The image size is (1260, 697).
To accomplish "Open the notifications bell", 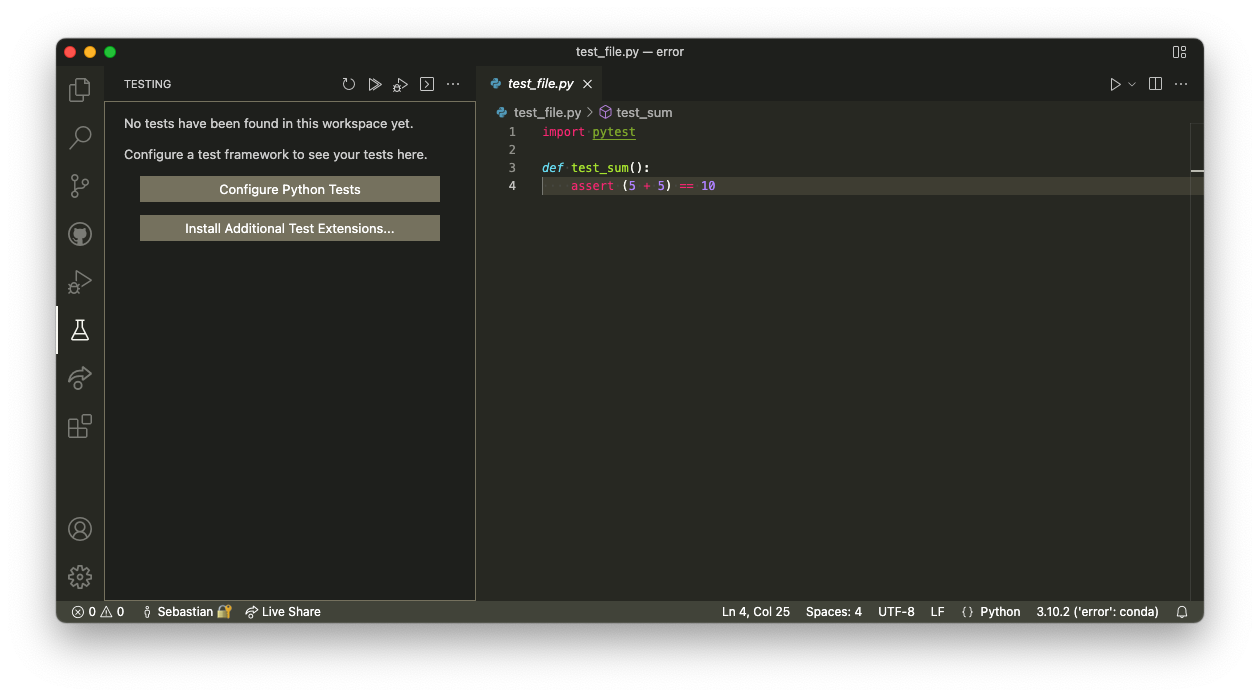I will click(x=1181, y=611).
